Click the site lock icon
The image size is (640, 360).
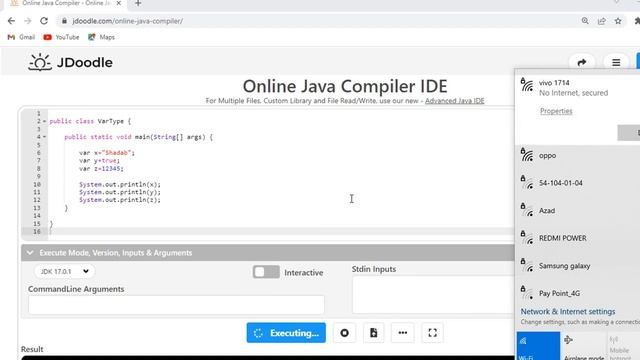click(64, 21)
